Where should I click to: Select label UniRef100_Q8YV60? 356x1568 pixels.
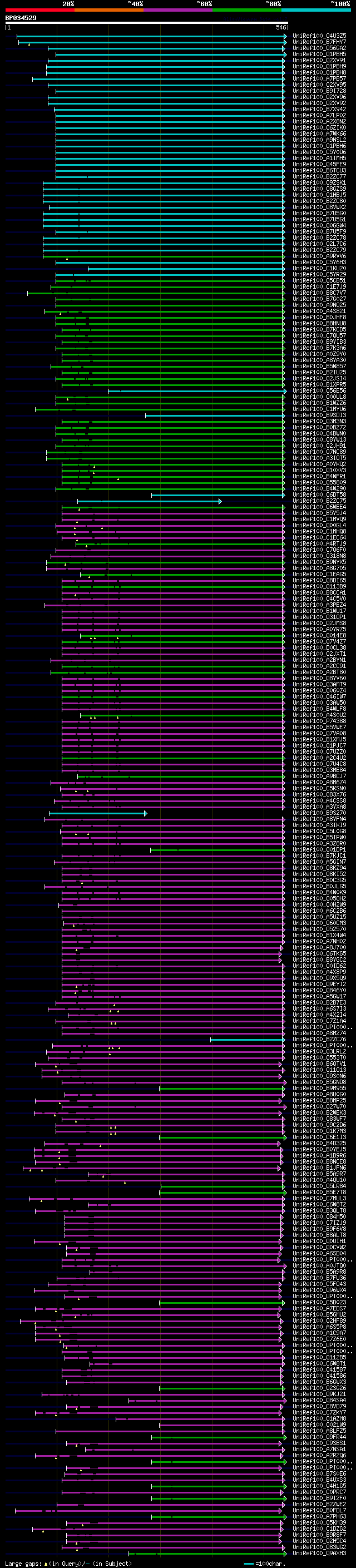(319, 679)
